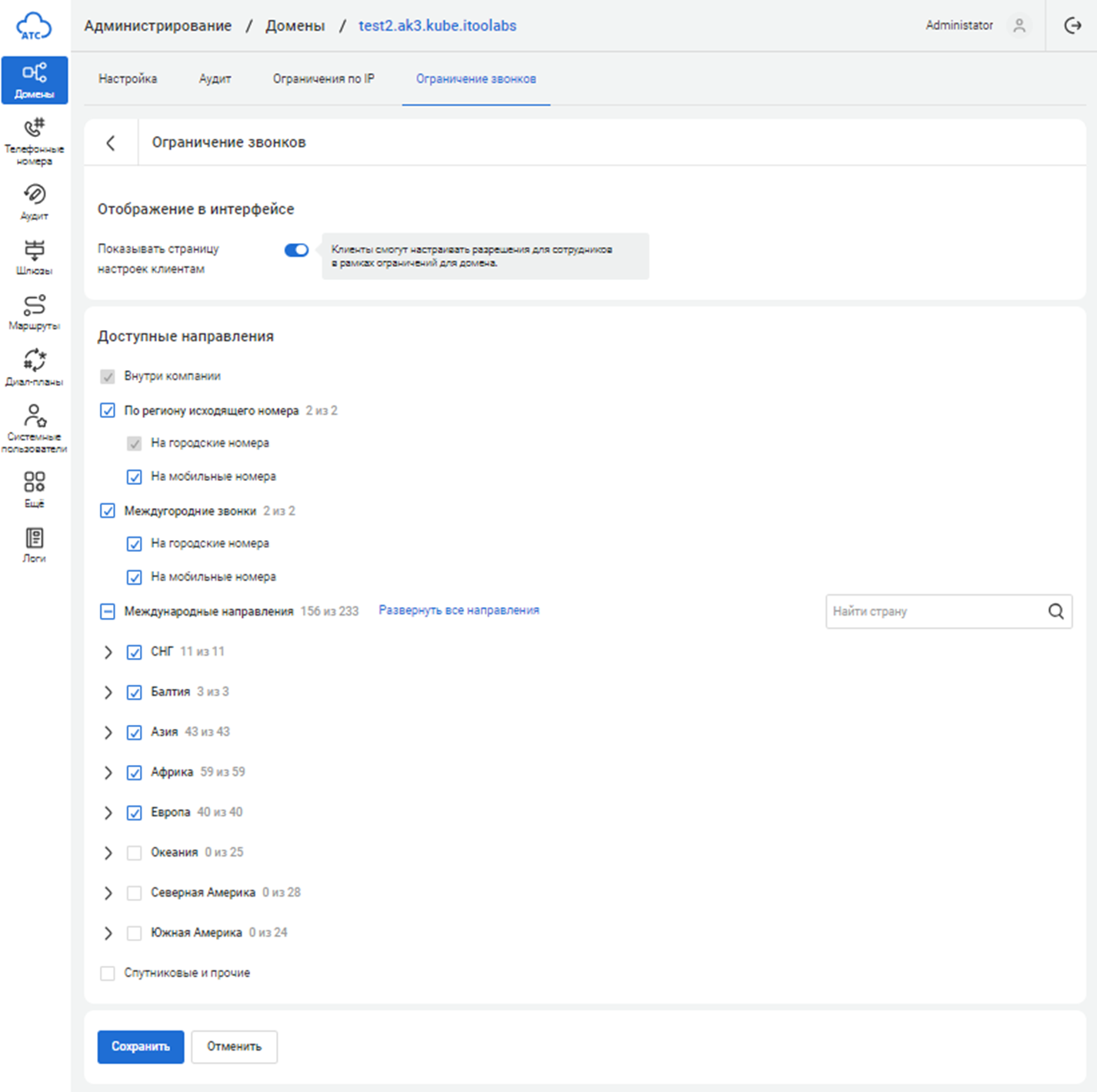Uncheck Междугородние звонки checkbox

click(108, 511)
